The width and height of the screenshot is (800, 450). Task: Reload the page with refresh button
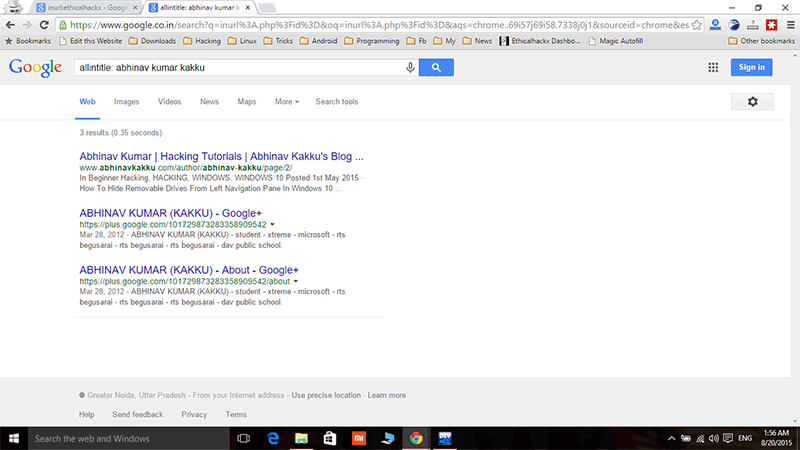coord(44,23)
